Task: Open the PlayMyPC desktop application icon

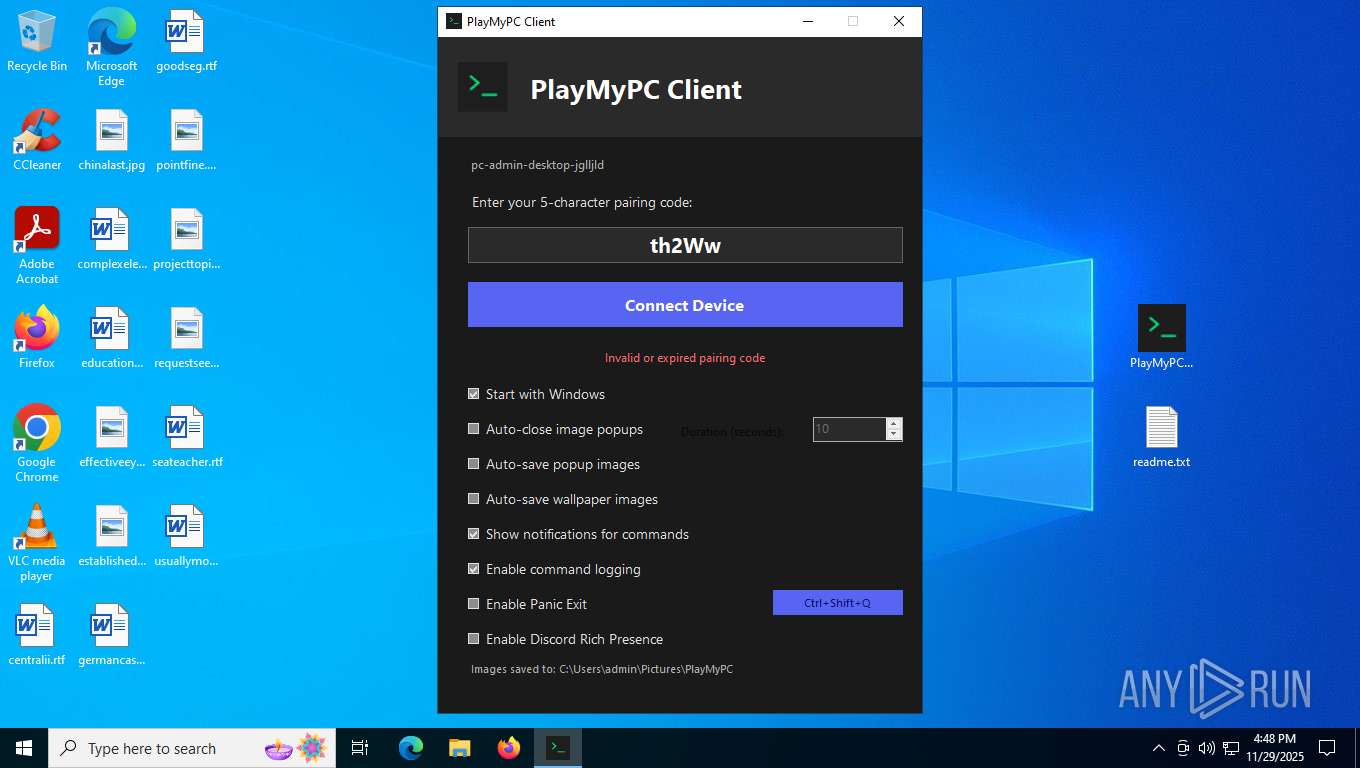Action: [1161, 337]
